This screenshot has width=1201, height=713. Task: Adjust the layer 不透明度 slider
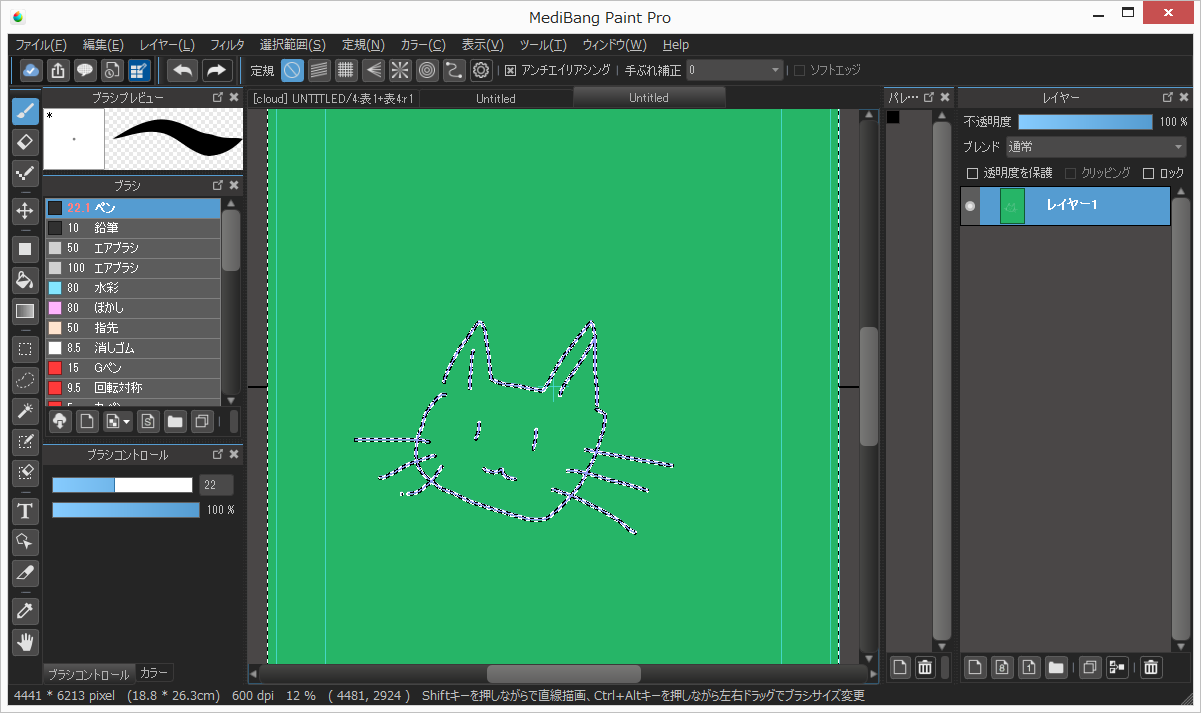1085,122
